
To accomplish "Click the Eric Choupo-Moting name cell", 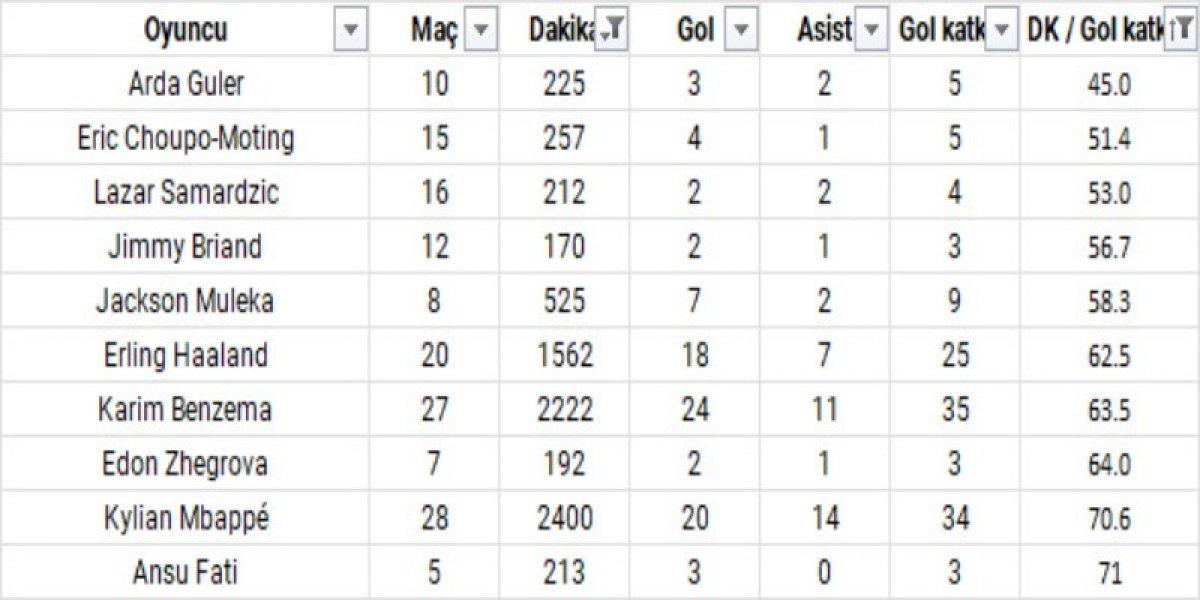I will tap(185, 138).
